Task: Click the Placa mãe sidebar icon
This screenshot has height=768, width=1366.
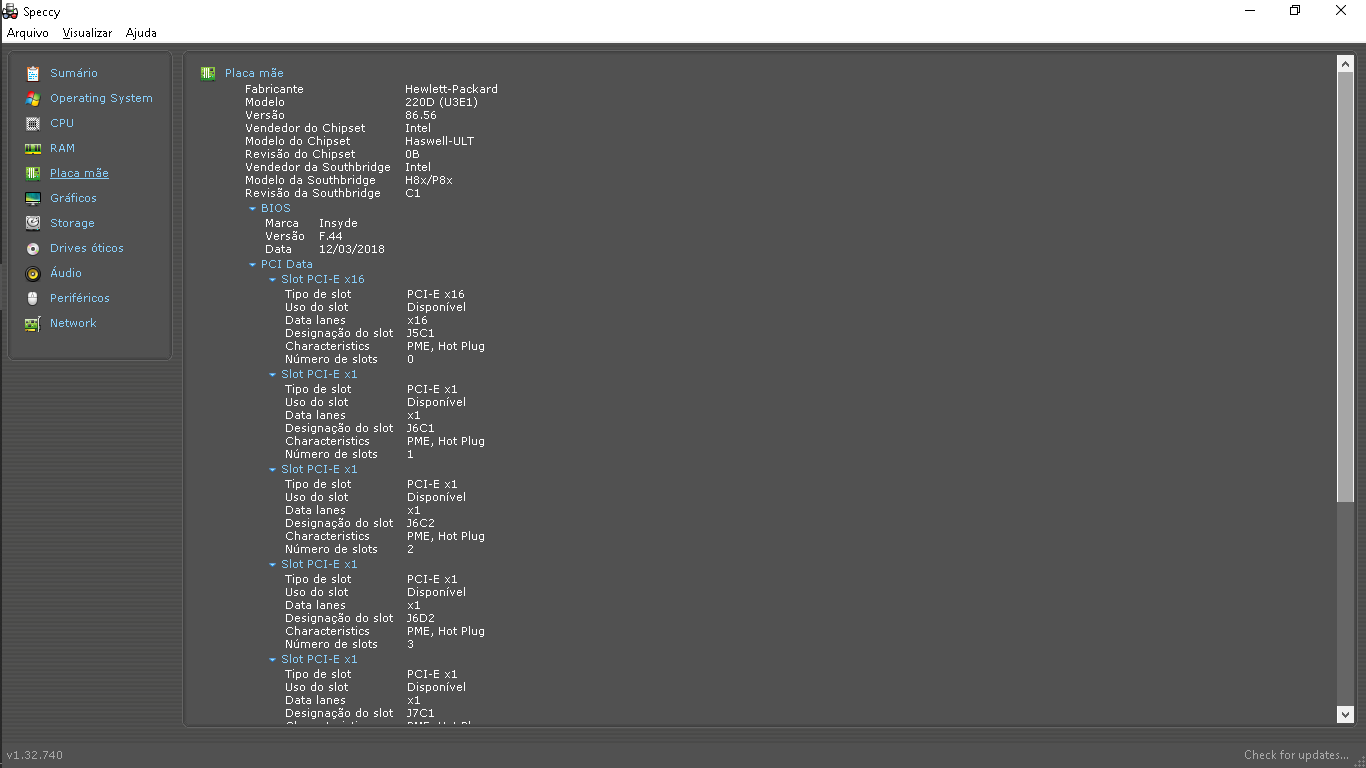Action: click(33, 173)
